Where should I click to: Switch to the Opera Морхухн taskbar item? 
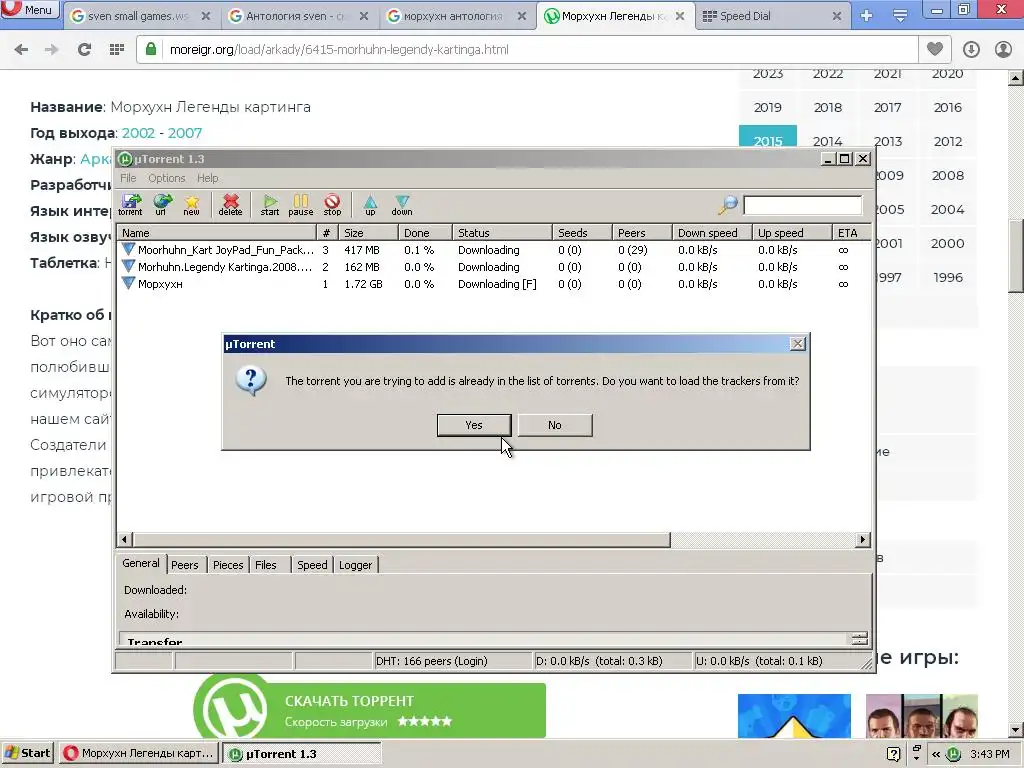139,753
